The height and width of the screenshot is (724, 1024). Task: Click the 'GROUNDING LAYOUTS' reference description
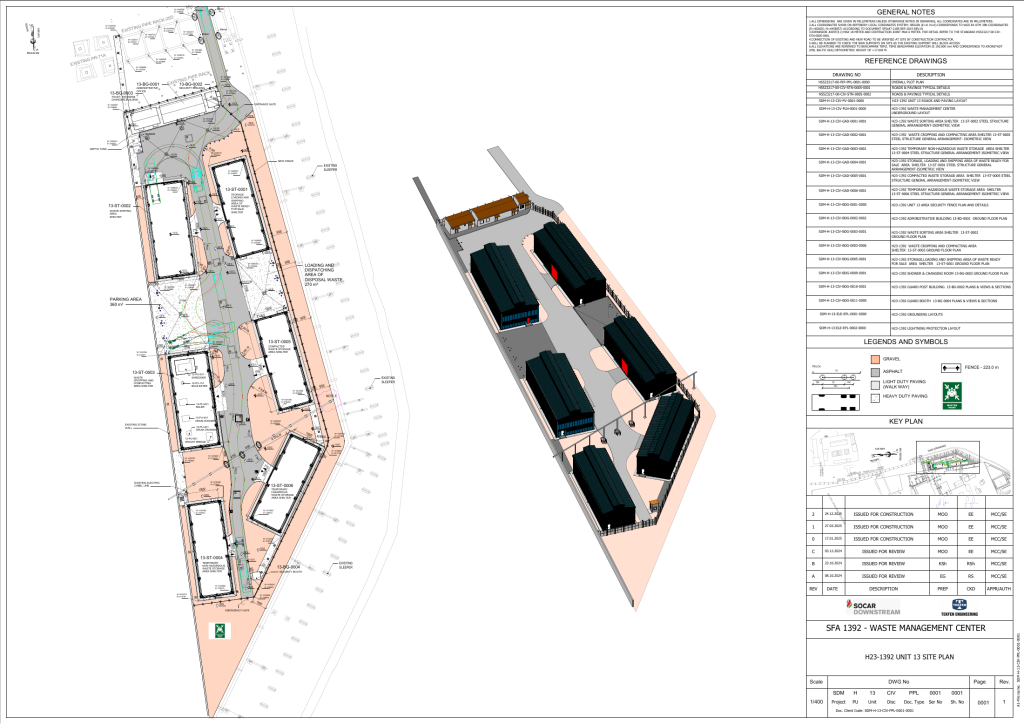(x=917, y=315)
